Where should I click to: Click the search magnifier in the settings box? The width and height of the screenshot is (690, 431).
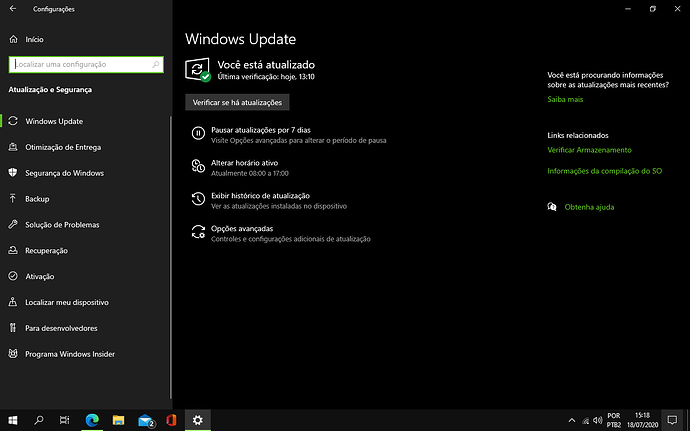pyautogui.click(x=155, y=64)
